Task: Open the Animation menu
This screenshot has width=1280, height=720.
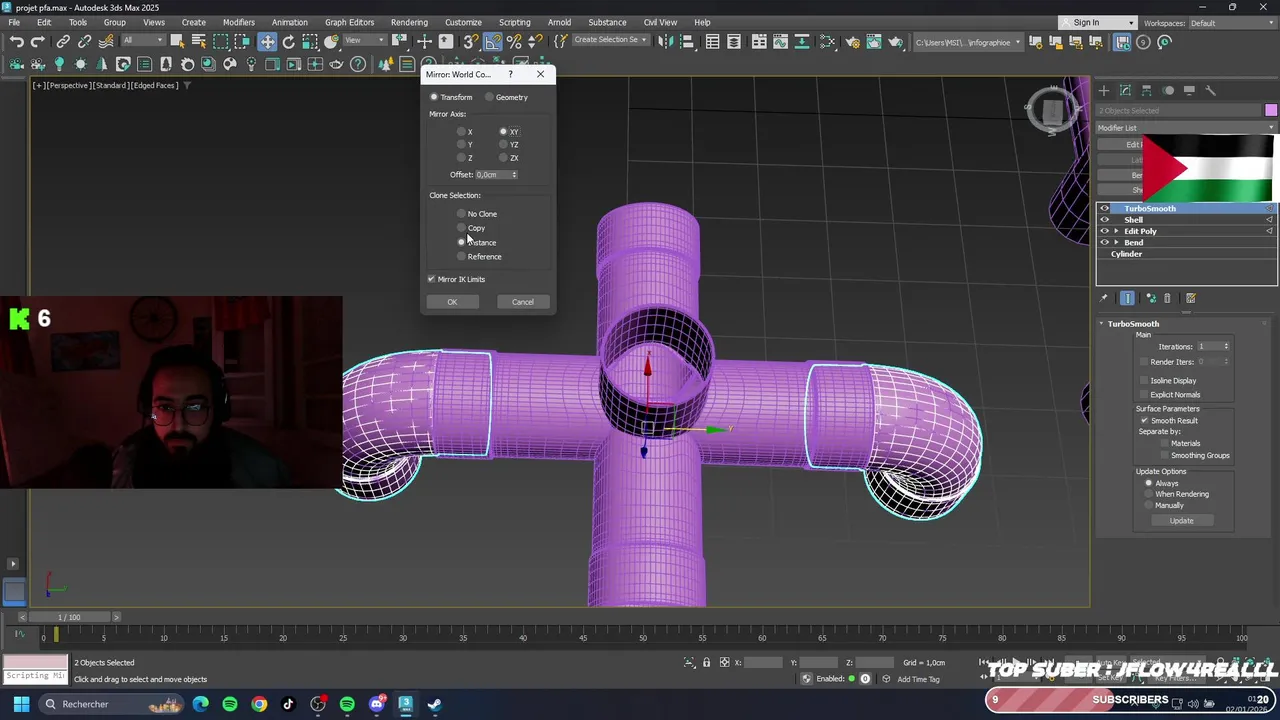Action: 290,22
